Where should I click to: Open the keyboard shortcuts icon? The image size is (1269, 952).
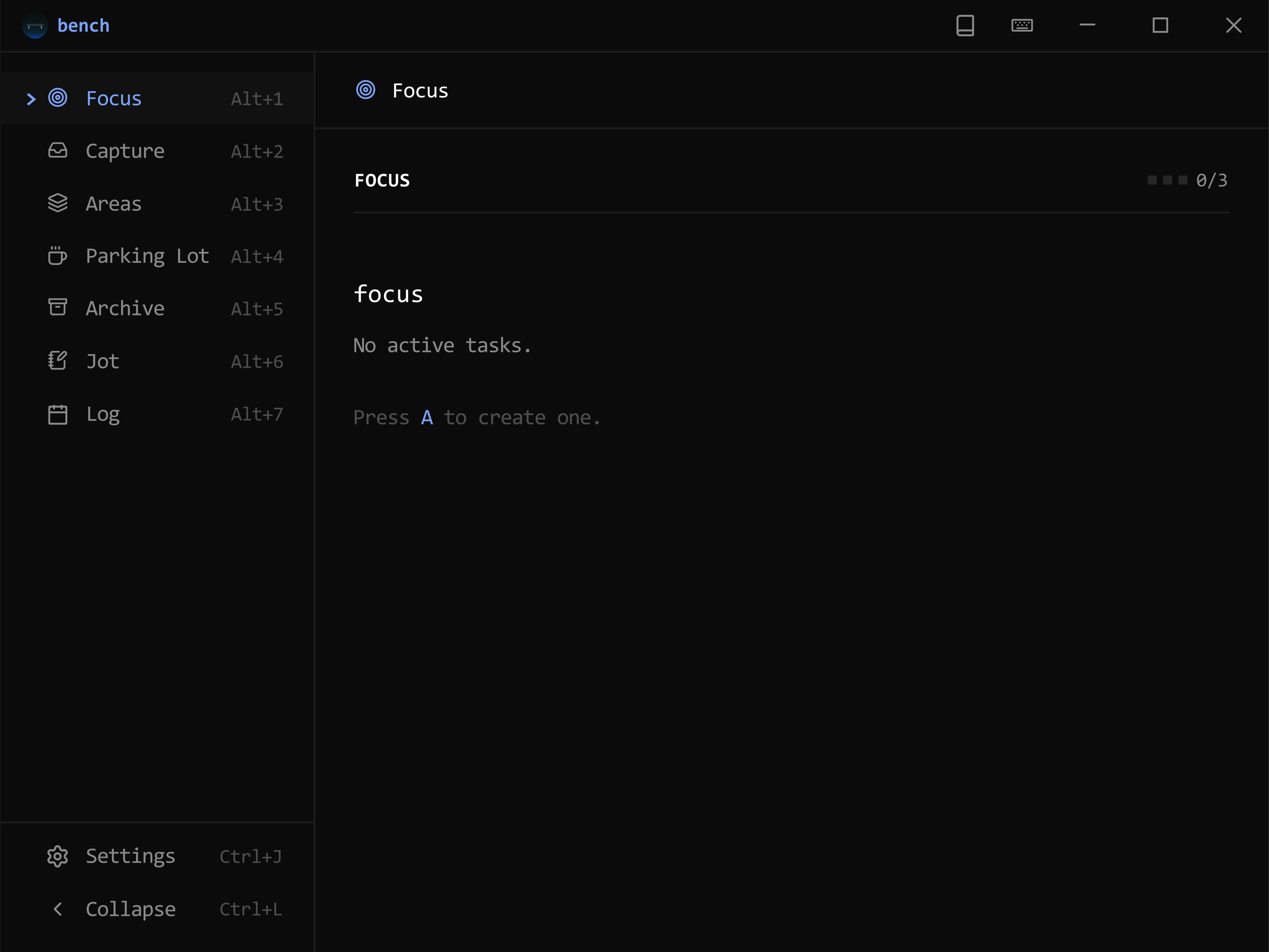(1022, 25)
